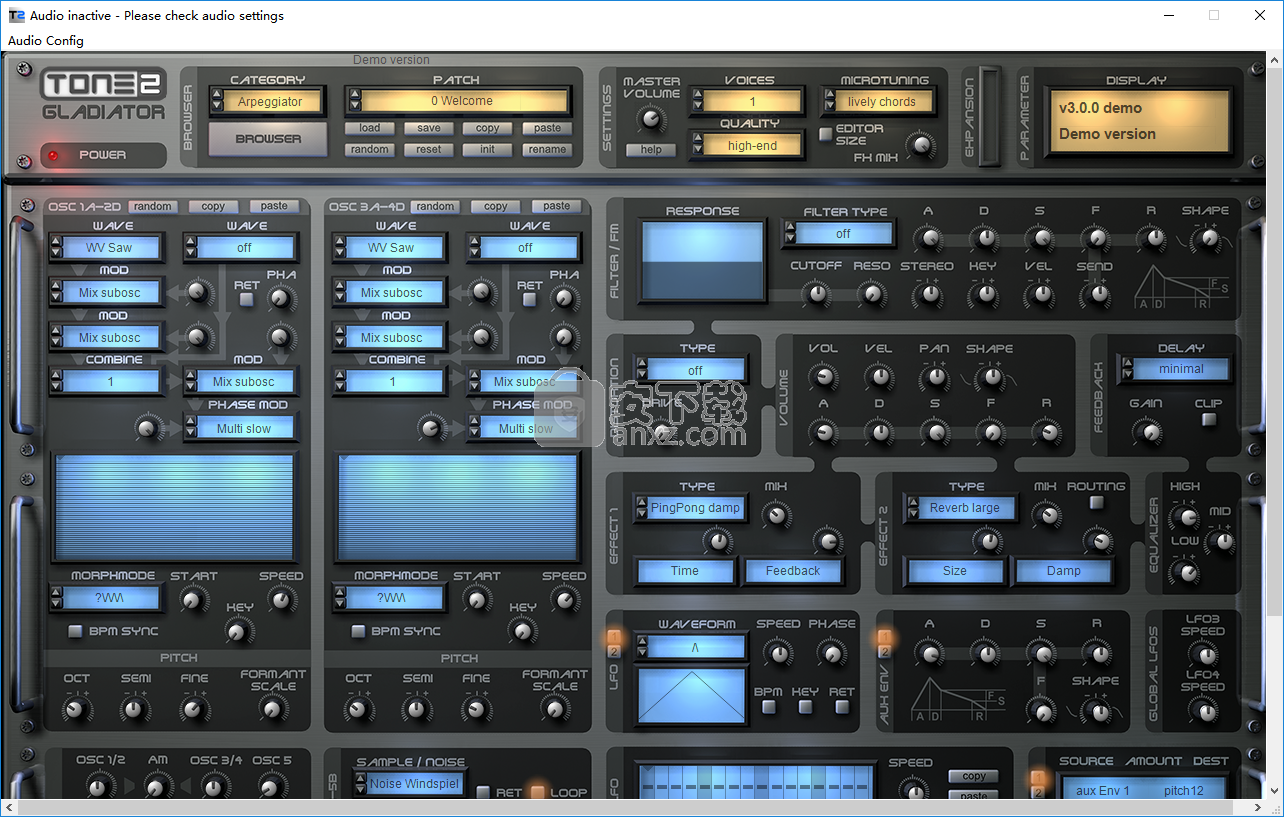Select Aux Env tab 1
The image size is (1284, 817).
click(883, 637)
